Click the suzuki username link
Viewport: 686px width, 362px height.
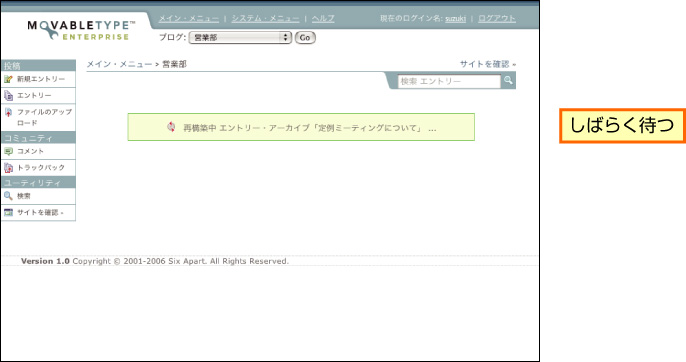[x=455, y=19]
